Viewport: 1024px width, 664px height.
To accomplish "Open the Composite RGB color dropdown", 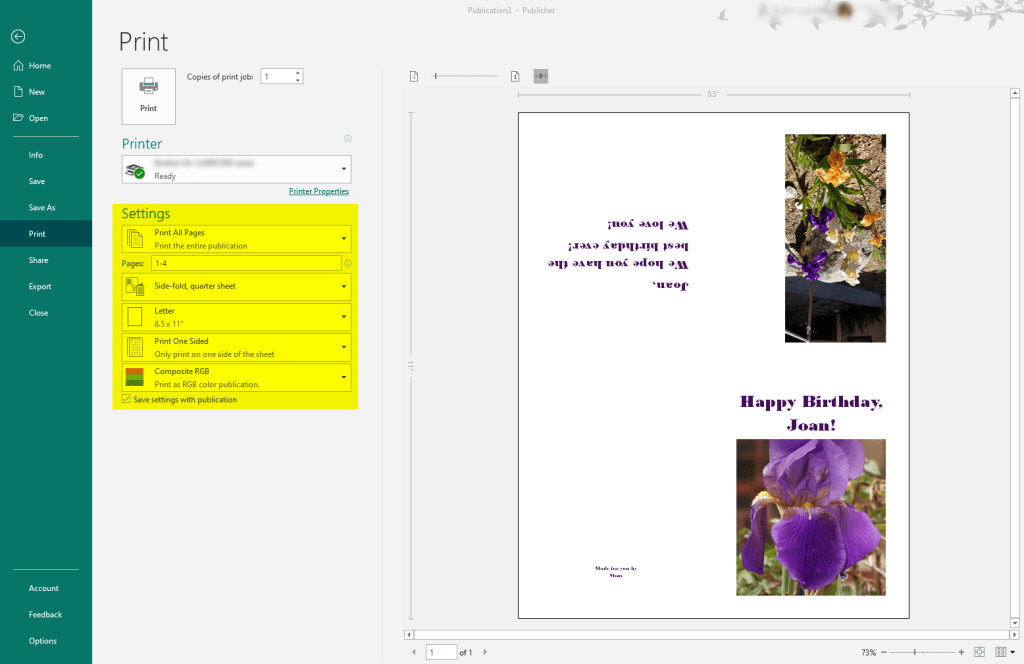I will point(344,377).
